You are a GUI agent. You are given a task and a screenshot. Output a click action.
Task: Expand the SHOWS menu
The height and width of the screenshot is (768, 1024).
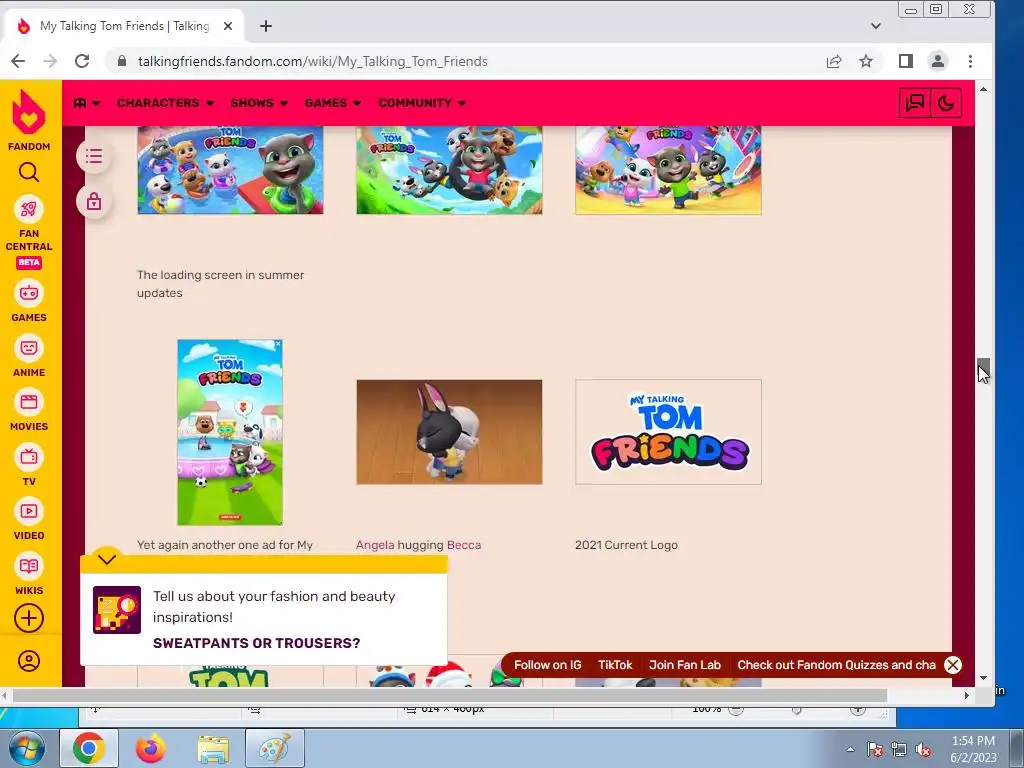259,103
